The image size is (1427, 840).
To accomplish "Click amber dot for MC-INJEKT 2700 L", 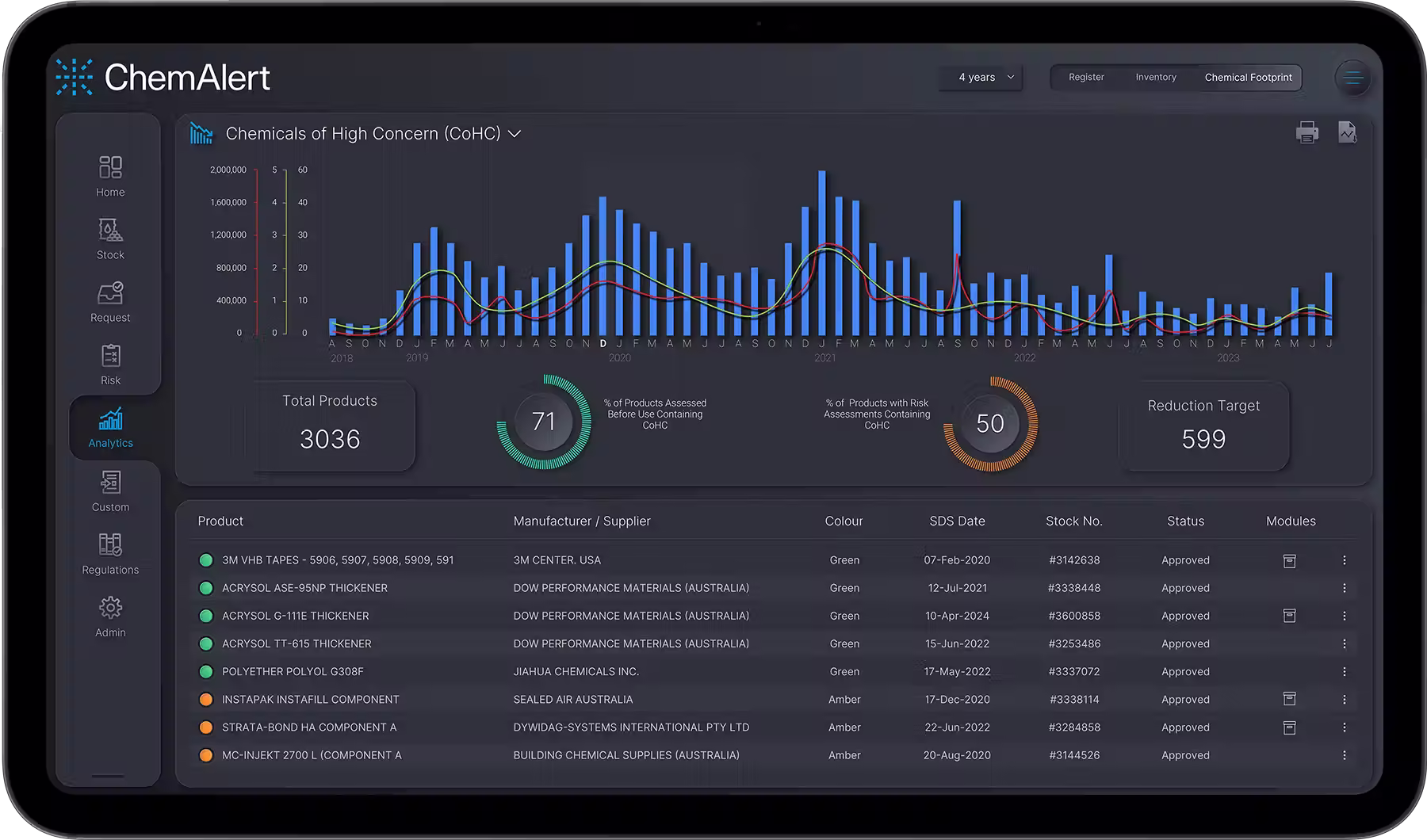I will point(206,755).
